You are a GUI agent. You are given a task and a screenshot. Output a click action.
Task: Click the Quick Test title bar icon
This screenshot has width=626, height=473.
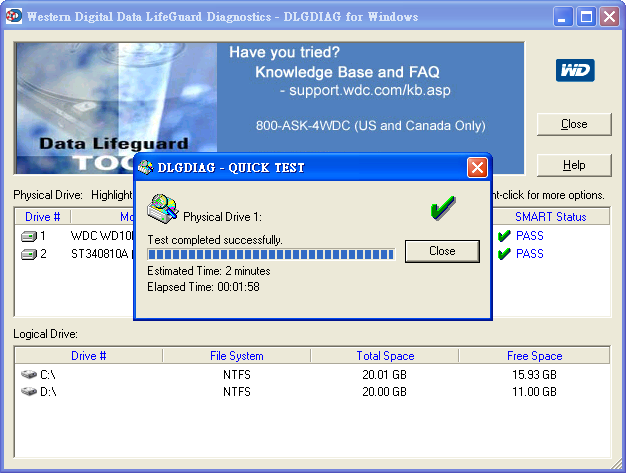pos(145,167)
